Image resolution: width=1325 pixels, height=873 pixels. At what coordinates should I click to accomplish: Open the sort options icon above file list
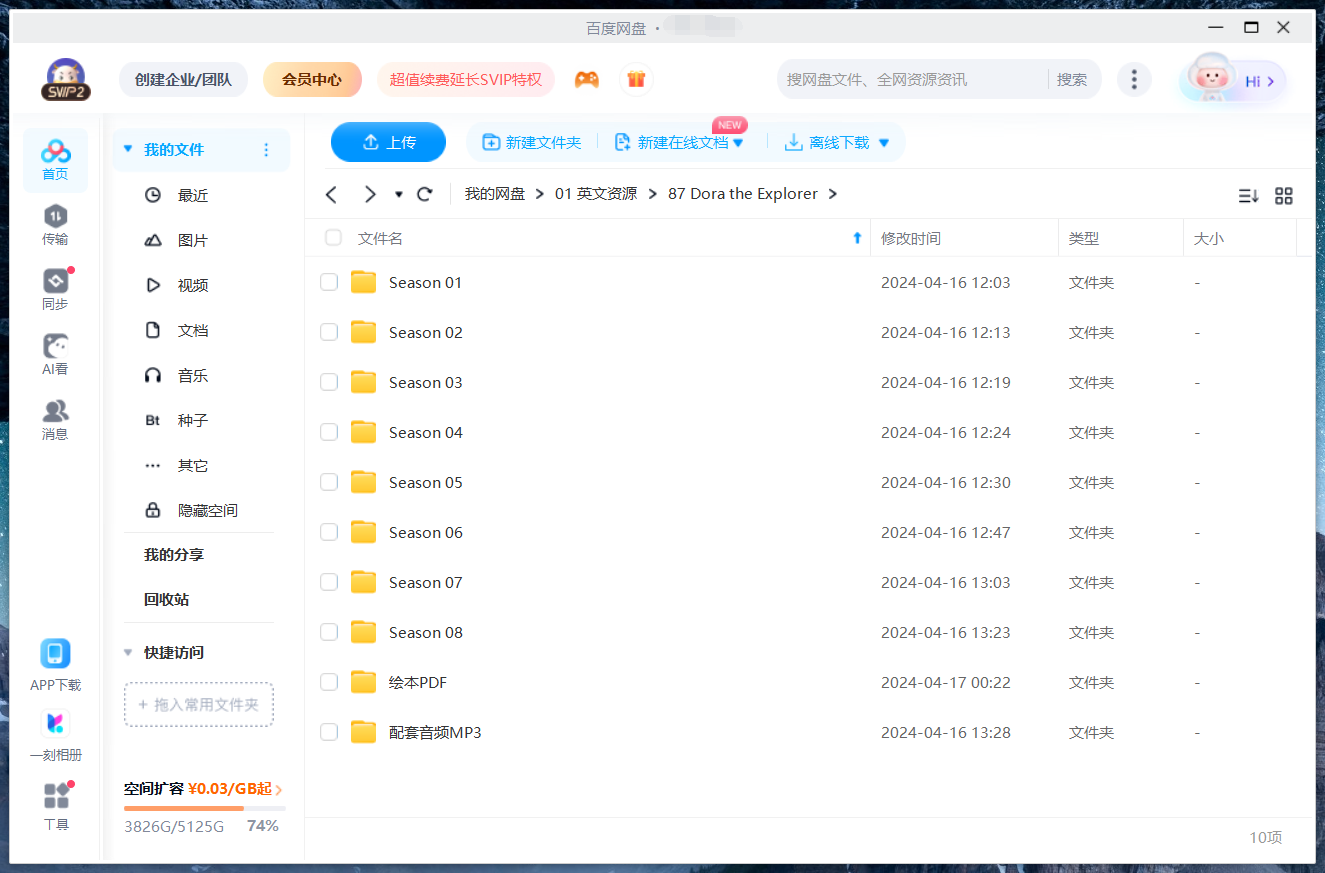[x=1248, y=196]
